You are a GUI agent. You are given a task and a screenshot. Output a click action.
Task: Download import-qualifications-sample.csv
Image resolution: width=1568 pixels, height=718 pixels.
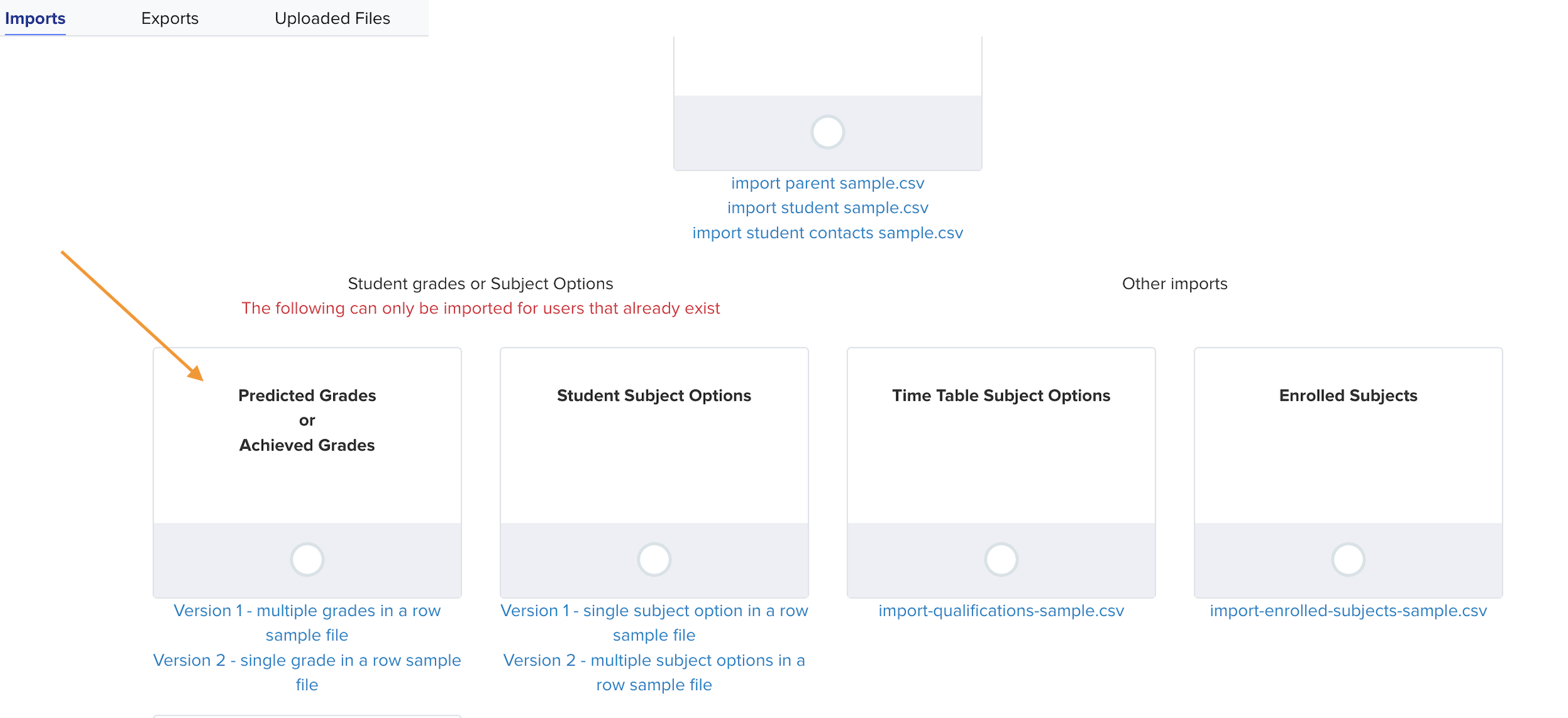pyautogui.click(x=1001, y=611)
